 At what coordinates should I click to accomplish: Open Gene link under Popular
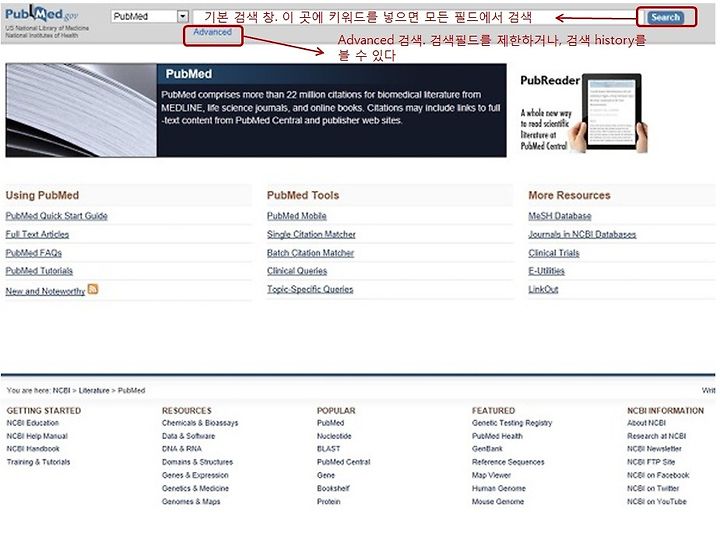(326, 475)
